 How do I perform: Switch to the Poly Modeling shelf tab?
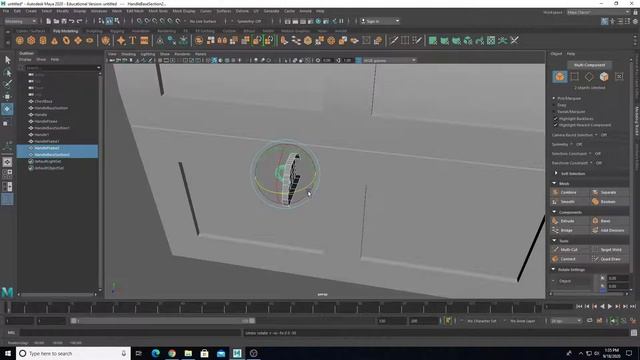click(x=65, y=31)
